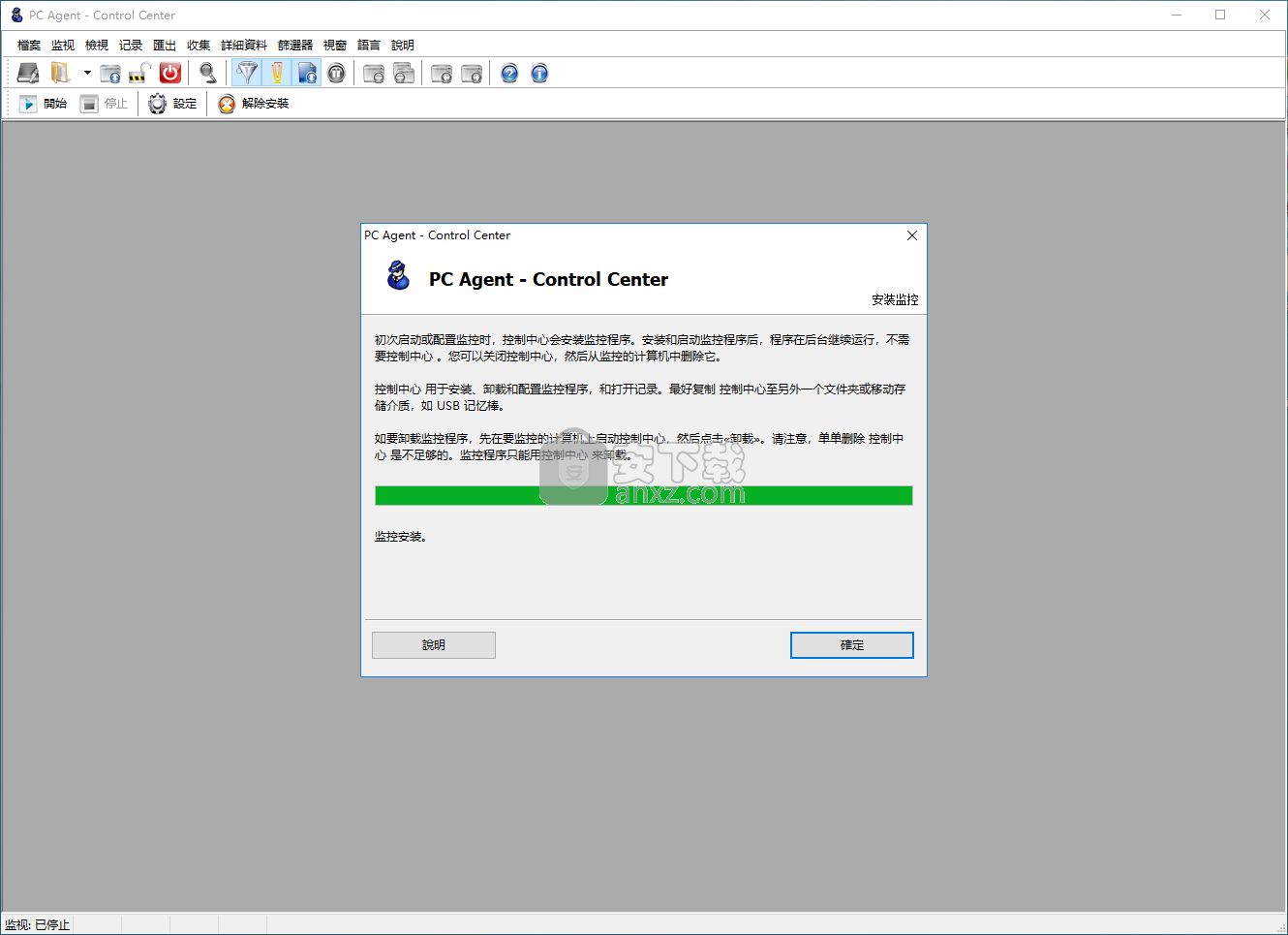1288x935 pixels.
Task: Open the 語言 menu
Action: [x=369, y=46]
